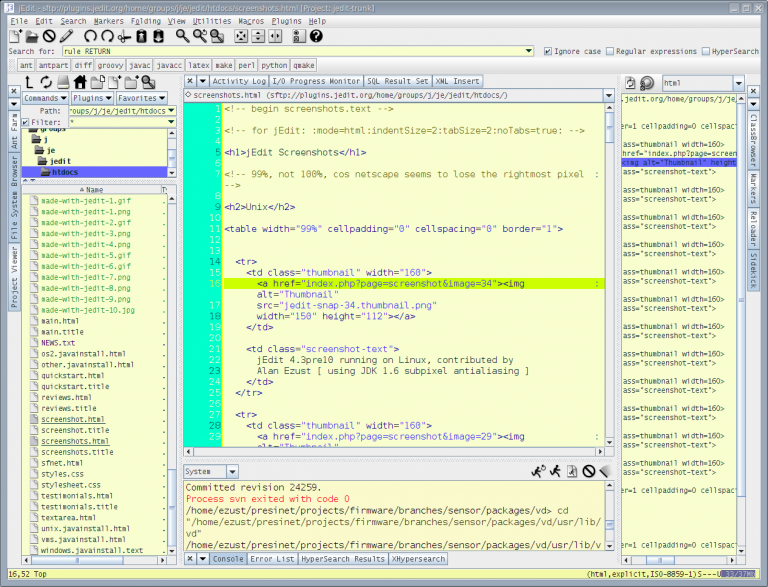The height and width of the screenshot is (587, 768).
Task: Click the home directory icon in file browser
Action: (x=79, y=82)
